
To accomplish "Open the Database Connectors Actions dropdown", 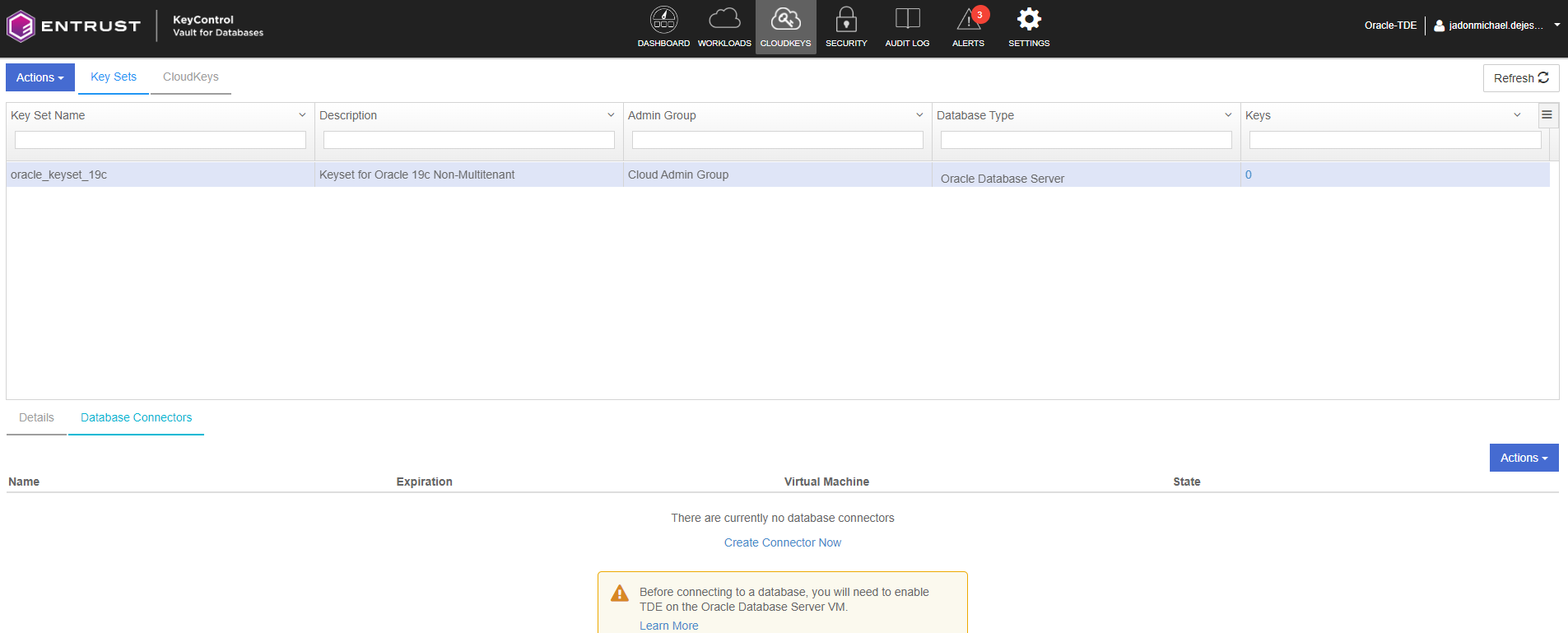I will coord(1524,458).
